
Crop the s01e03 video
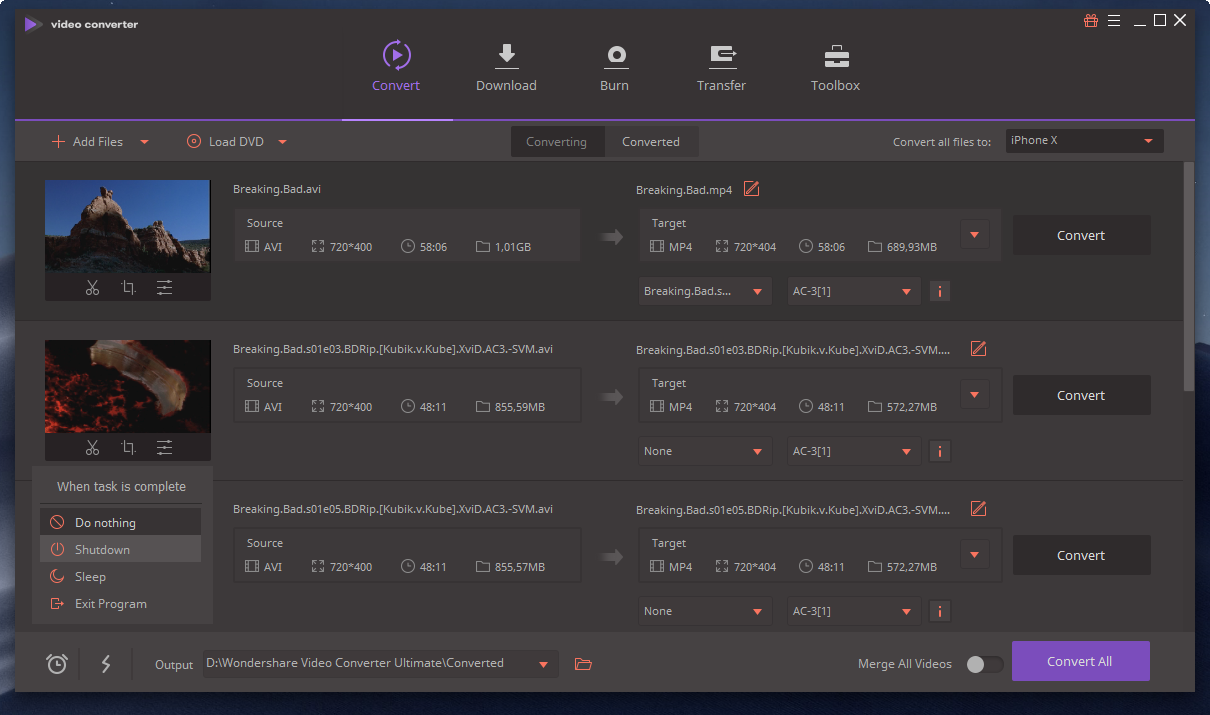pyautogui.click(x=128, y=448)
